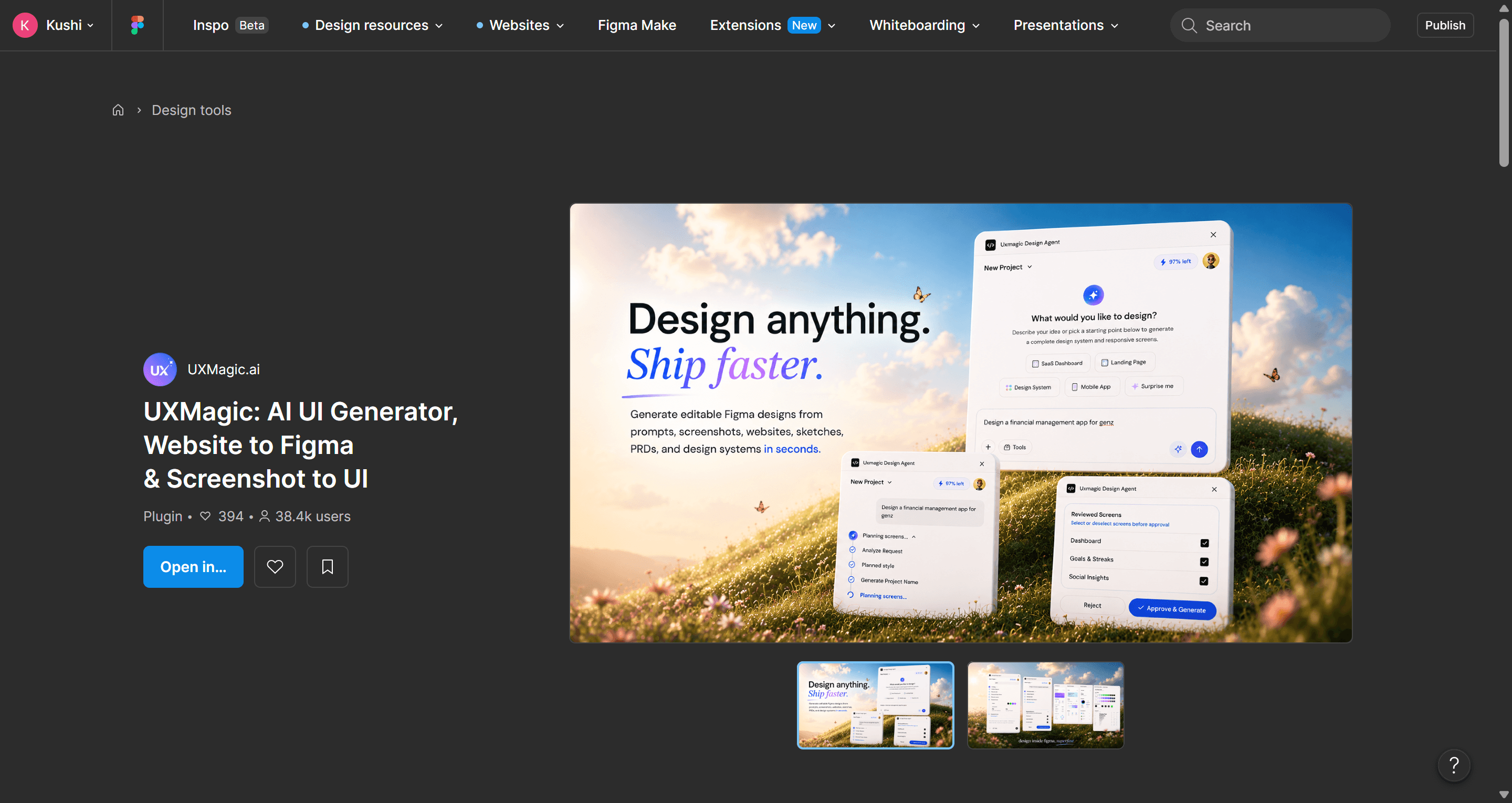This screenshot has height=803, width=1512.
Task: Go to Figma Make
Action: (637, 25)
